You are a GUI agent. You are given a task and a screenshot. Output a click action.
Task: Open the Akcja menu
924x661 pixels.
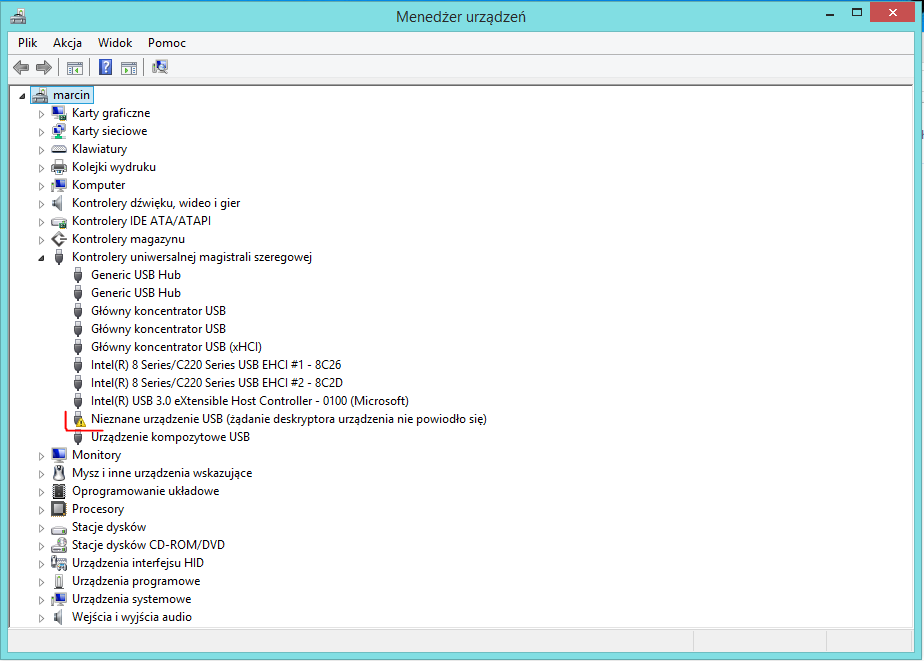click(x=67, y=42)
